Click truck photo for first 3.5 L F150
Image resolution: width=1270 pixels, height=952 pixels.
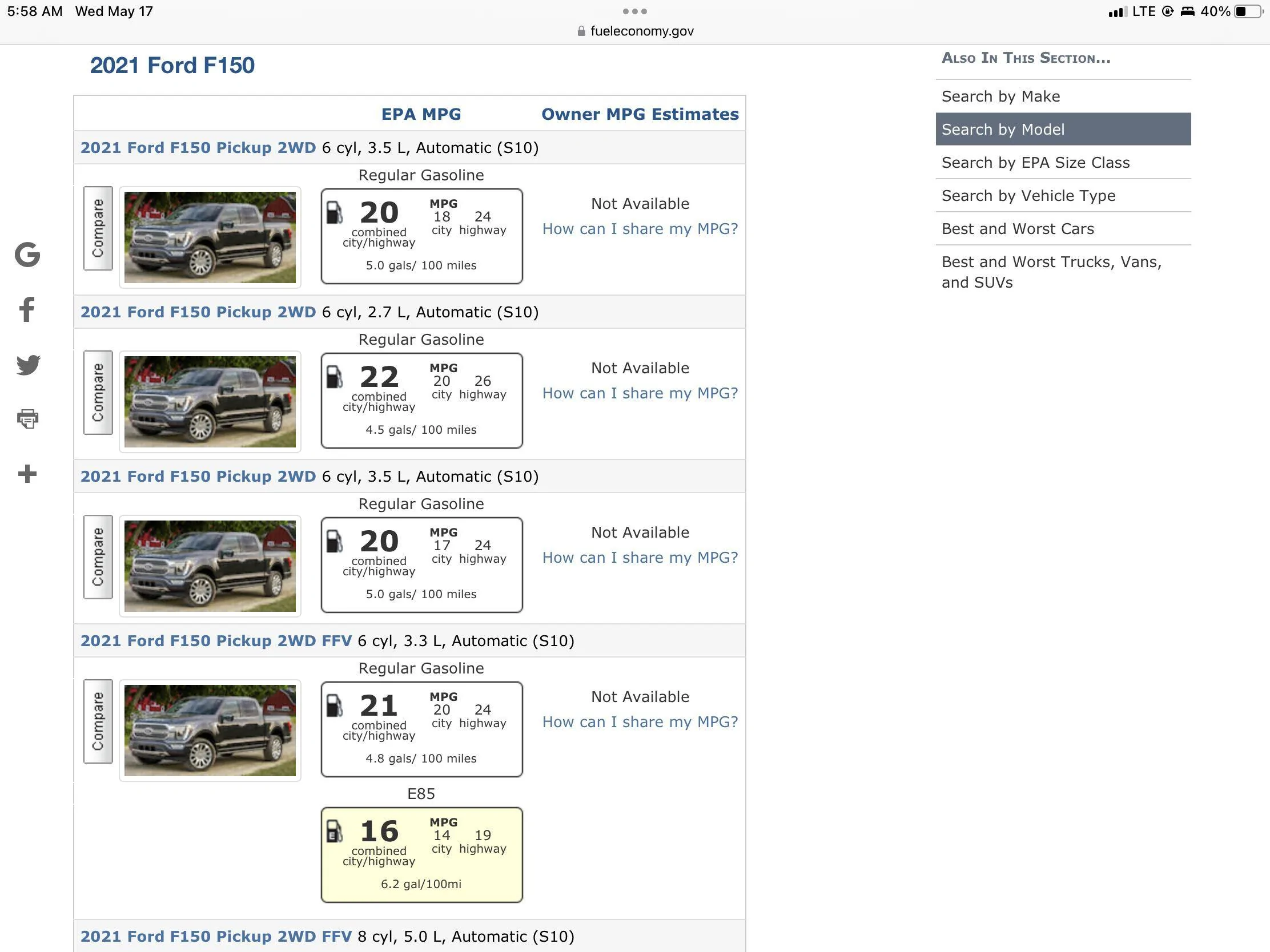[x=210, y=237]
